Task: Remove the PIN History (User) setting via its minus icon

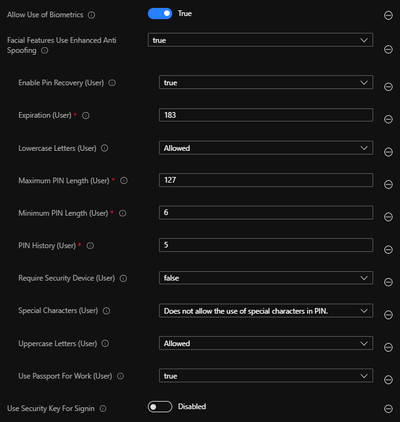Action: (388, 249)
